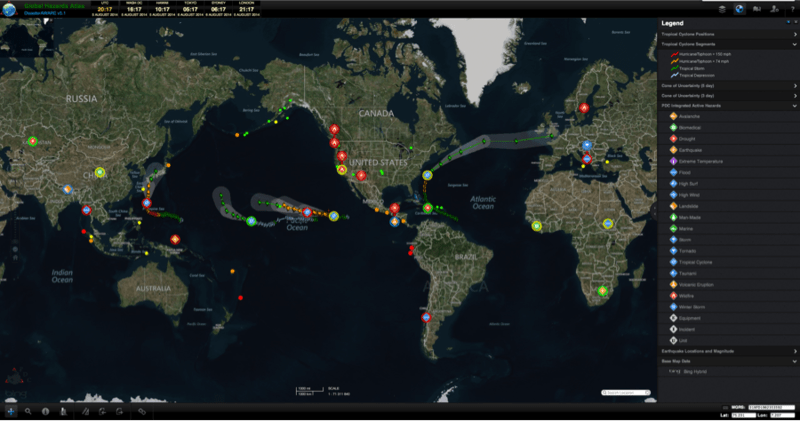
Task: Collapse the Base Map Data section
Action: pyautogui.click(x=795, y=360)
